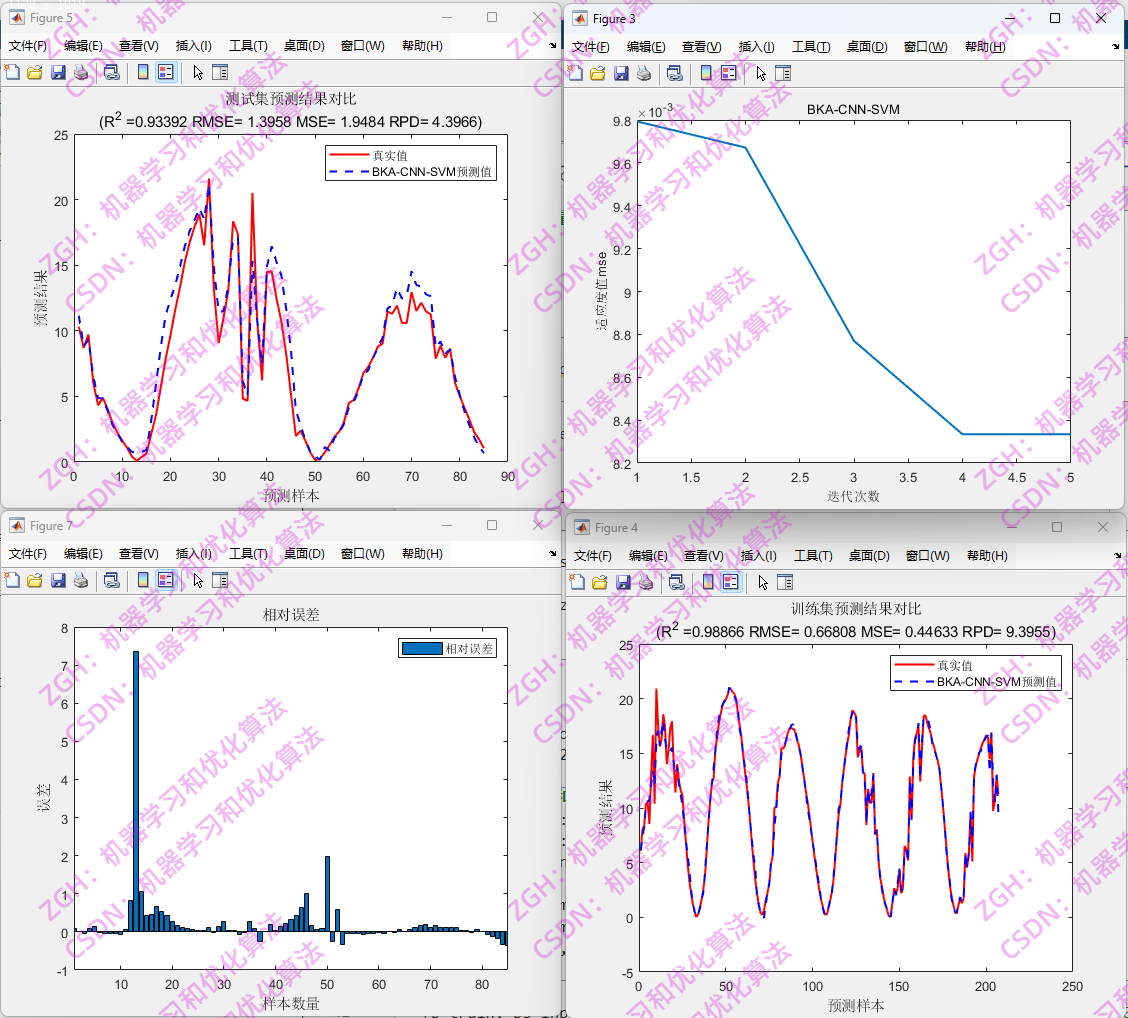Image resolution: width=1128 pixels, height=1018 pixels.
Task: Click New Figure icon in Figure 4 toolbar
Action: (578, 582)
